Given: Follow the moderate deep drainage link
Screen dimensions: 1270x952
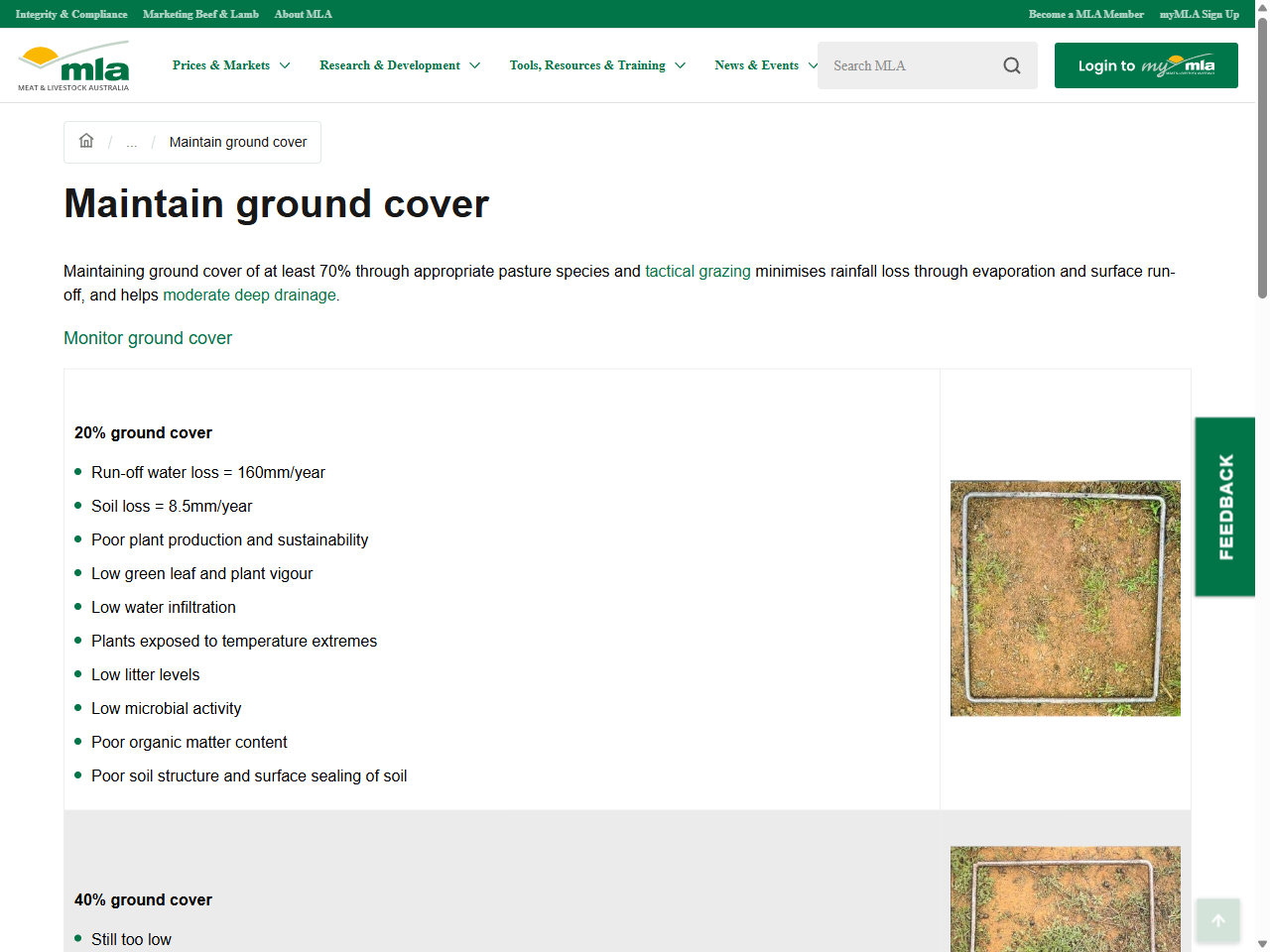Looking at the screenshot, I should (248, 295).
